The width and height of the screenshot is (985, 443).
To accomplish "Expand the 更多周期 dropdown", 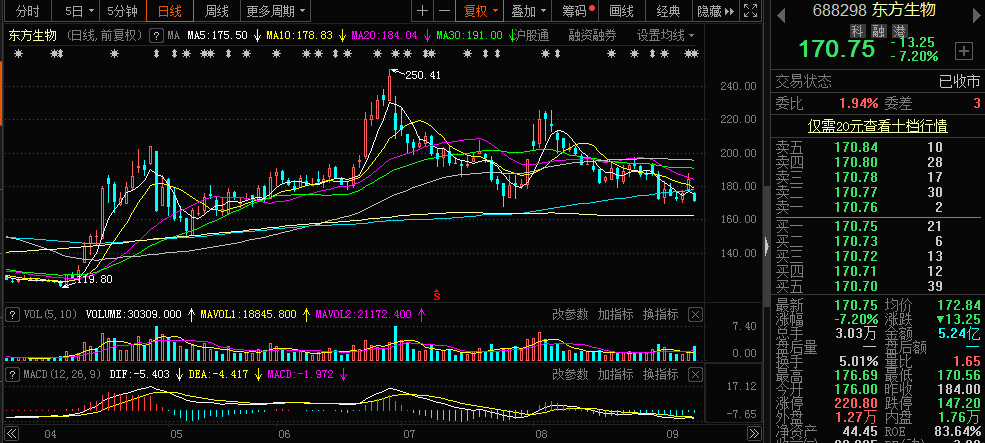I will tap(276, 11).
